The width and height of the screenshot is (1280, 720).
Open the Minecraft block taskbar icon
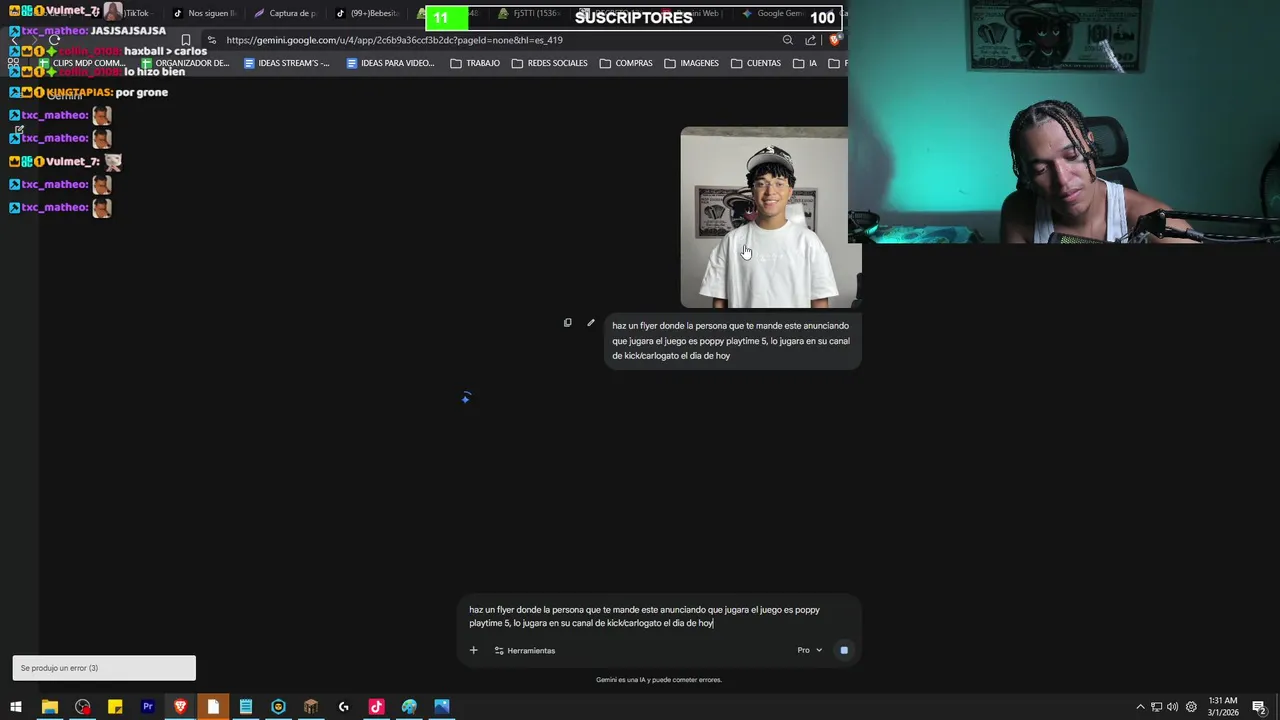click(311, 707)
